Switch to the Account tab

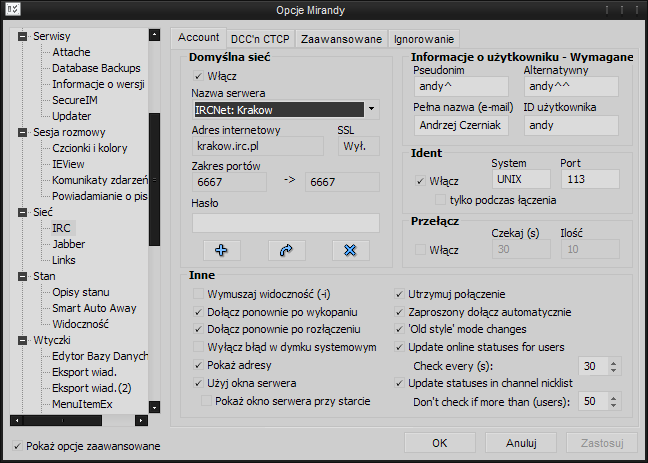pyautogui.click(x=198, y=37)
